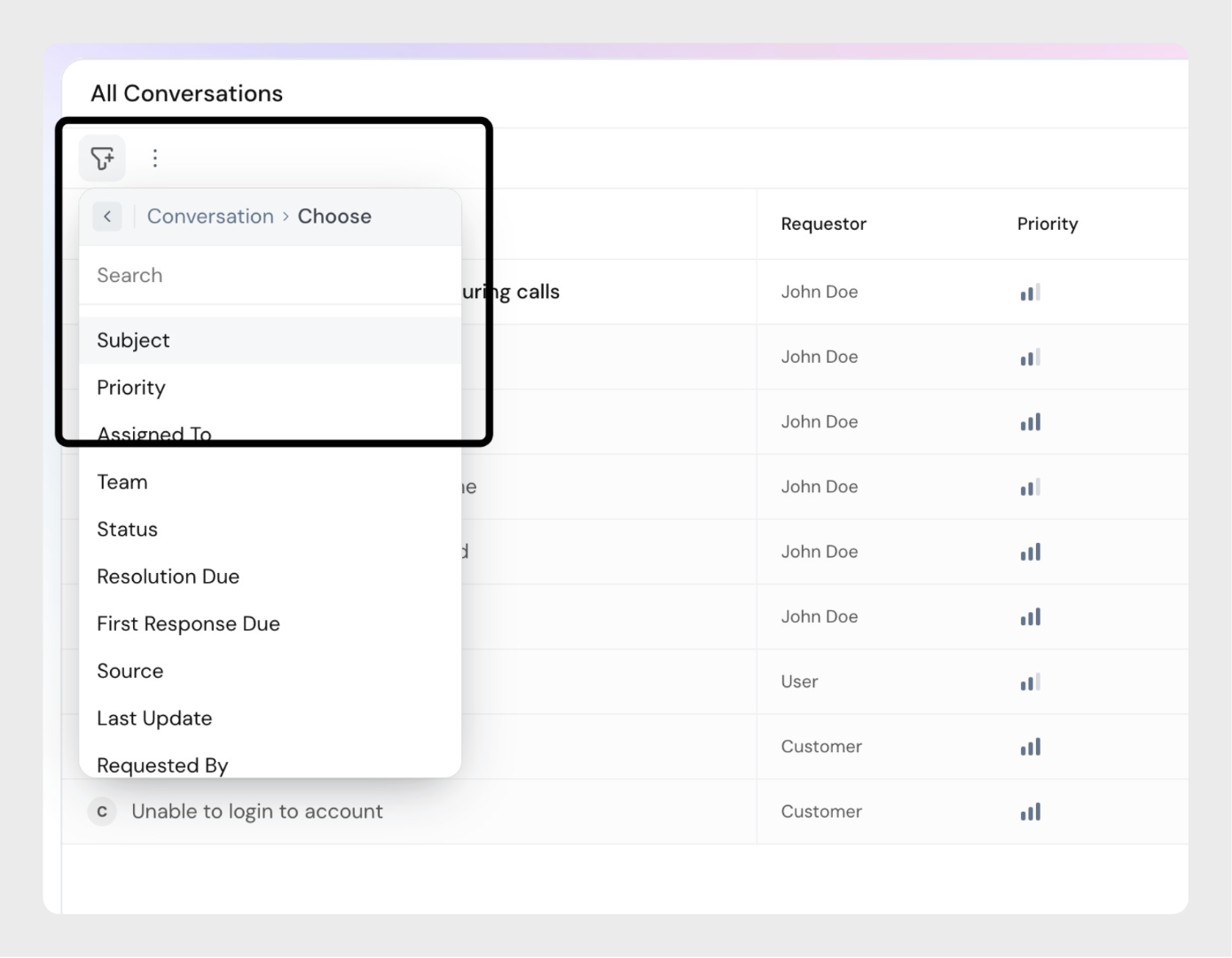The image size is (1232, 958).
Task: Click priority icon in last Customer row
Action: click(1030, 812)
